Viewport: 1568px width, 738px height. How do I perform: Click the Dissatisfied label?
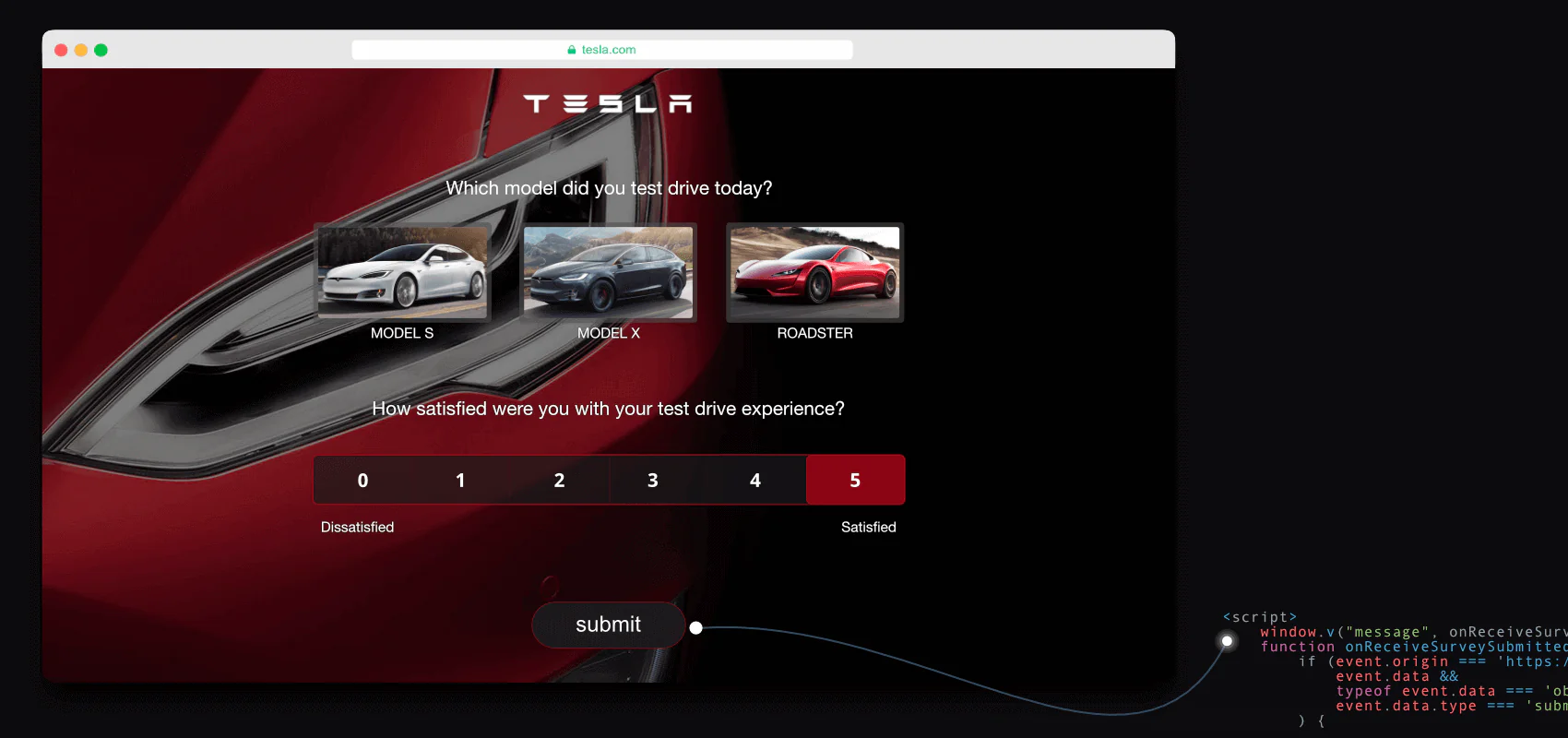point(357,527)
